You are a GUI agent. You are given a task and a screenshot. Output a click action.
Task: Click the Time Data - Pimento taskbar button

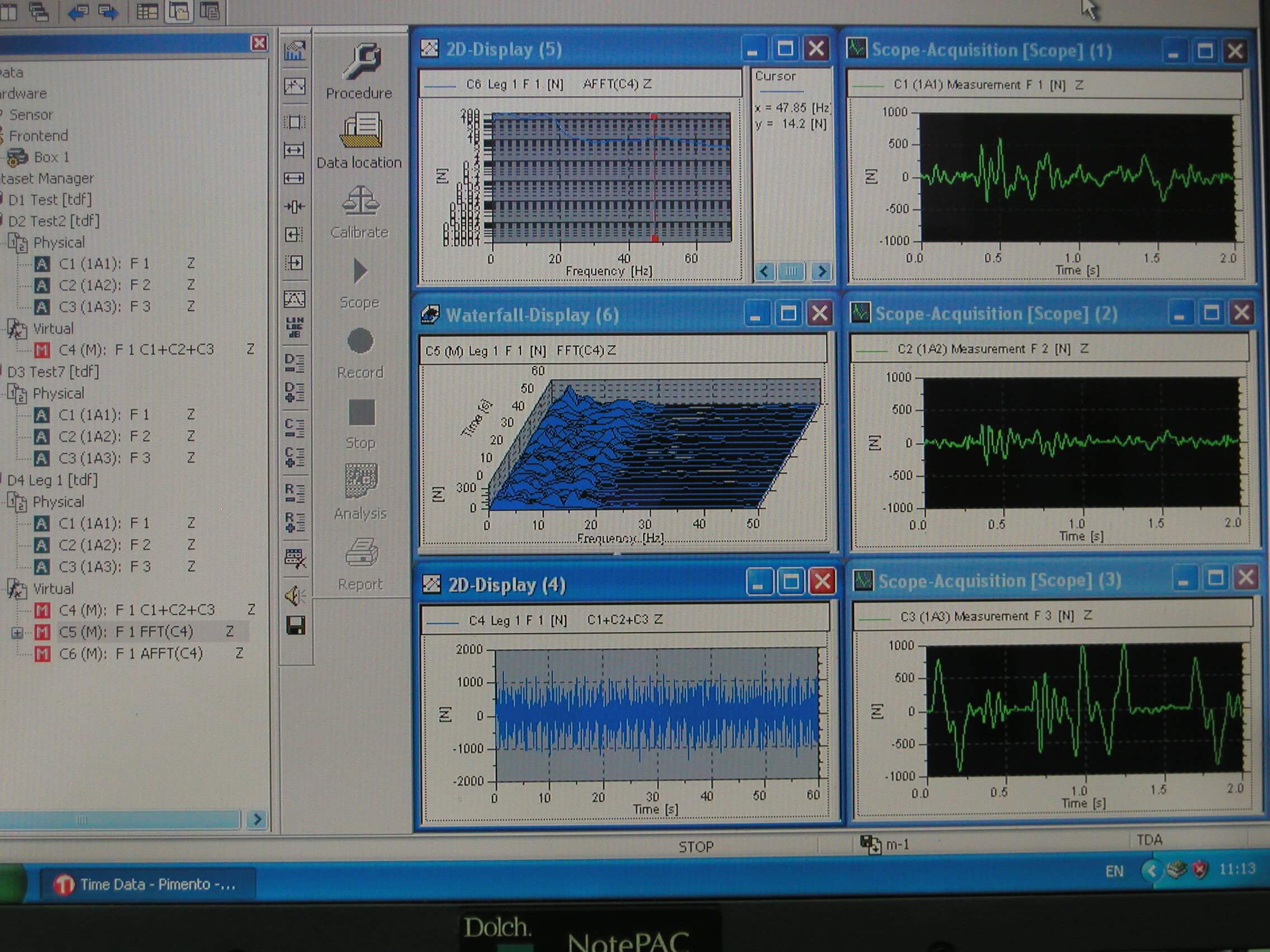pos(148,885)
